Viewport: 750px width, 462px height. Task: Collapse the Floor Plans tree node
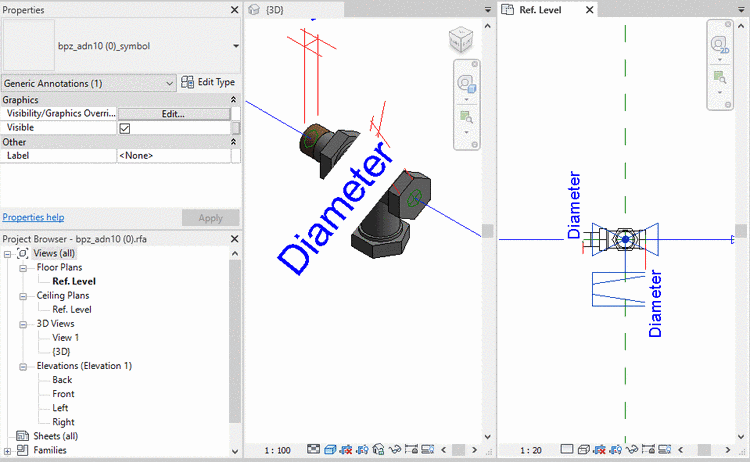(x=22, y=268)
